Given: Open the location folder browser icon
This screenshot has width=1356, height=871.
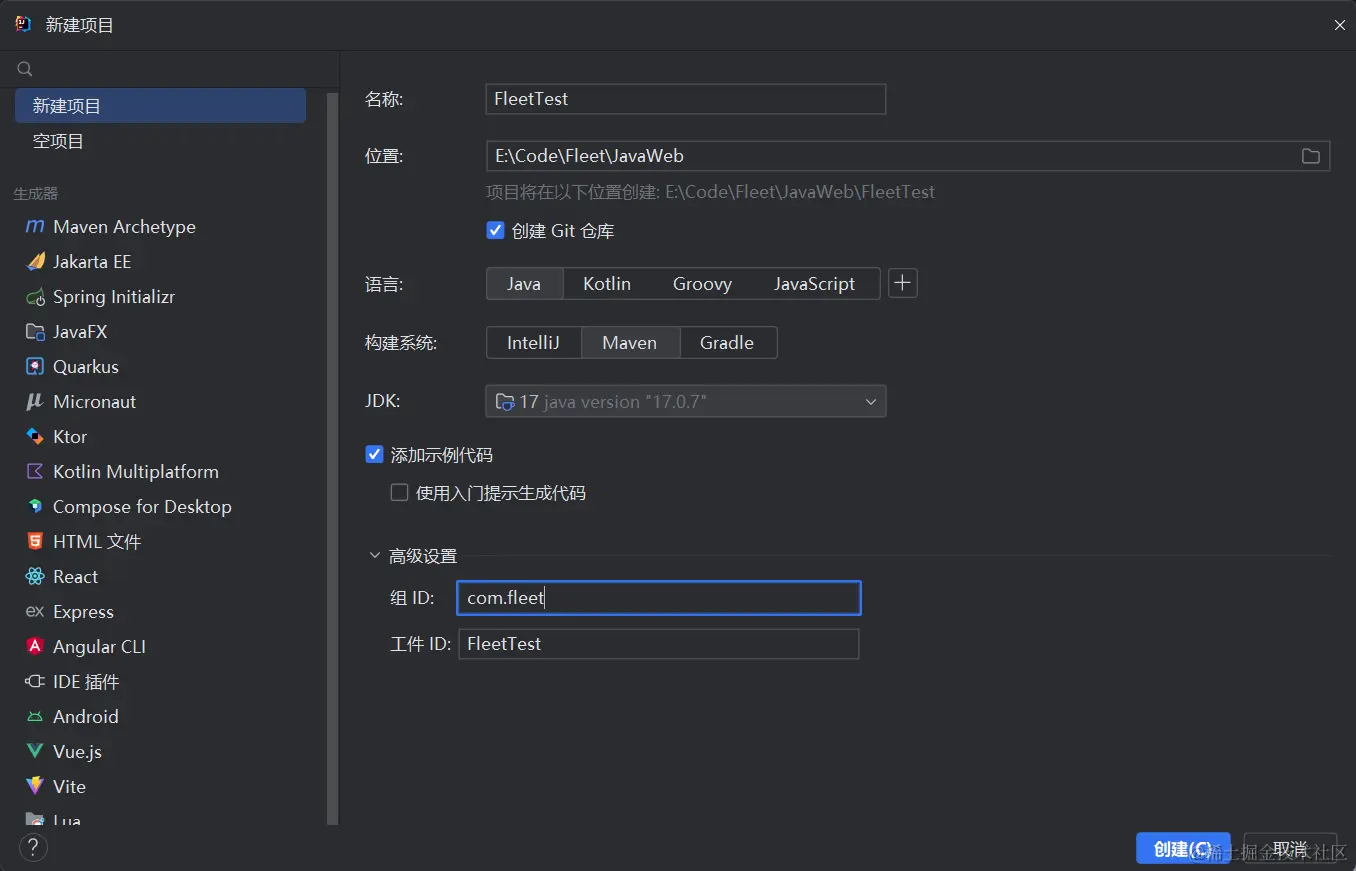Looking at the screenshot, I should [x=1310, y=156].
